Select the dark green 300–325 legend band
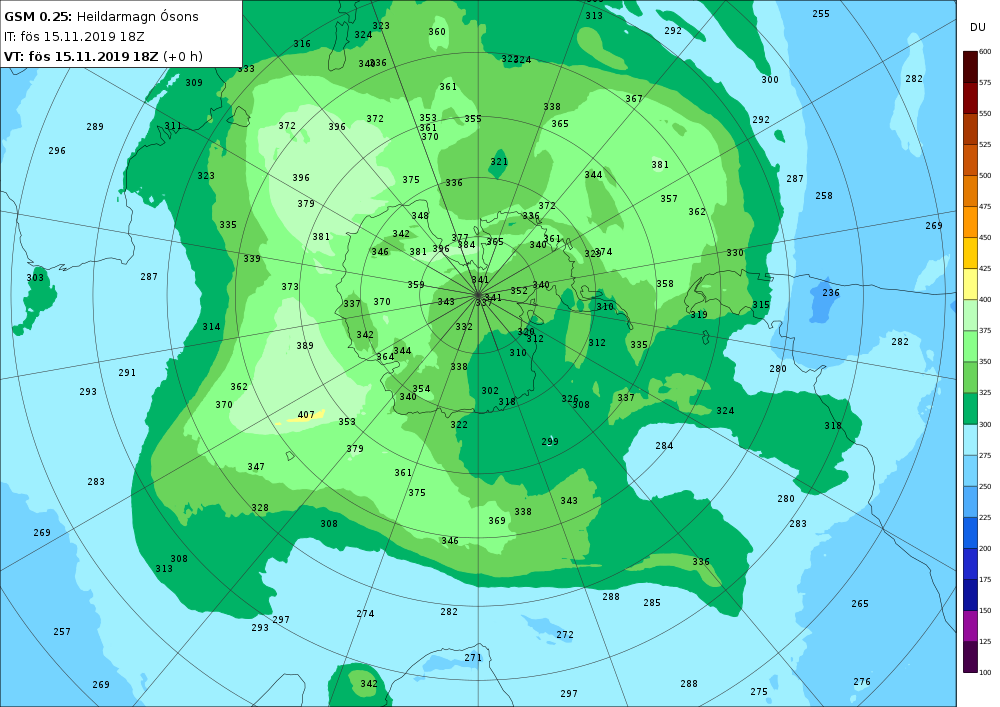Screen dimensions: 1000x707 pos(970,409)
